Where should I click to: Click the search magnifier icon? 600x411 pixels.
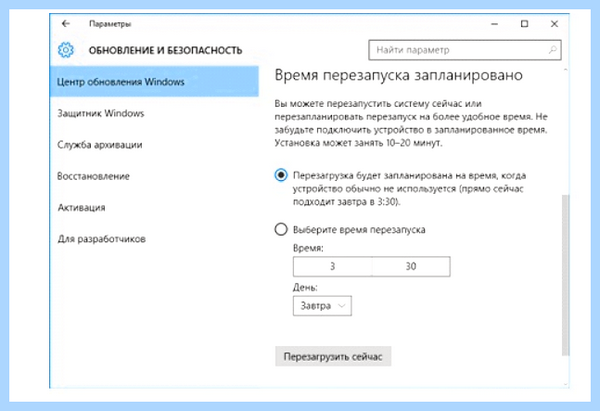click(552, 50)
